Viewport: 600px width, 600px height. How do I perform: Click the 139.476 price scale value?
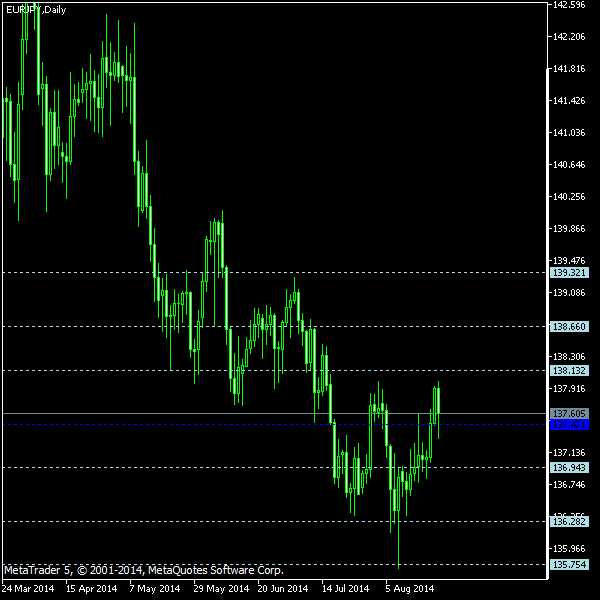(x=569, y=261)
